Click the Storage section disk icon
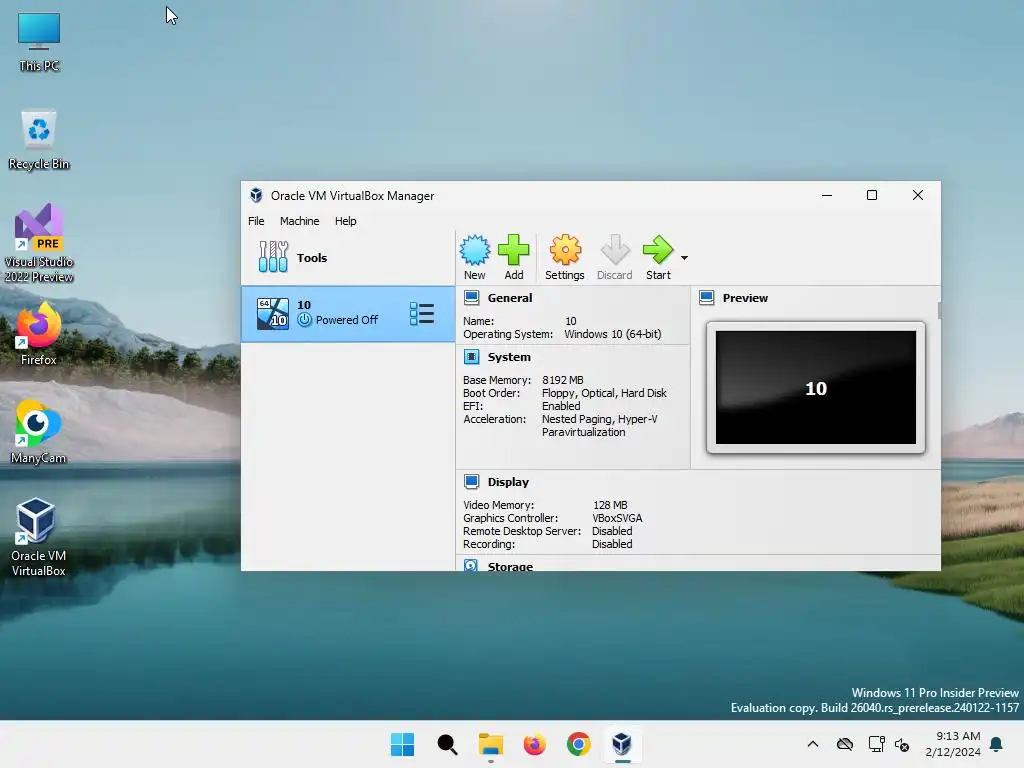The height and width of the screenshot is (768, 1024). (x=471, y=565)
